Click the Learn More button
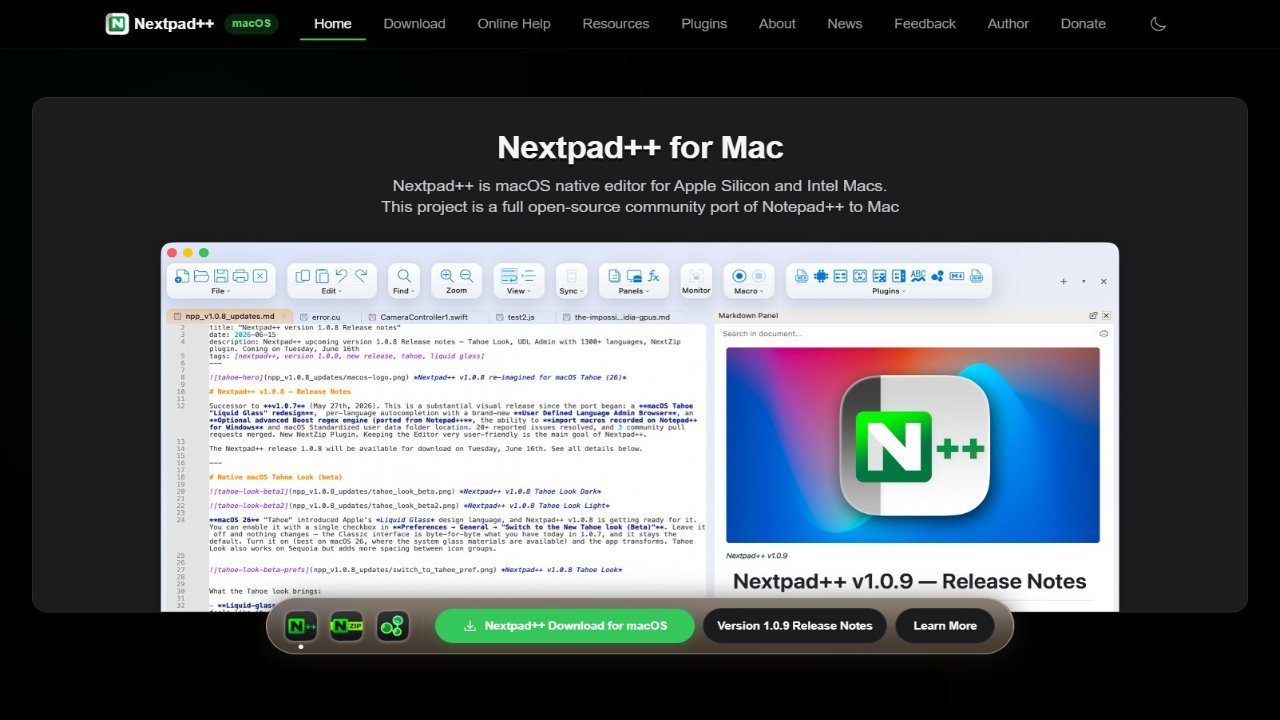The height and width of the screenshot is (720, 1280). pyautogui.click(x=945, y=626)
